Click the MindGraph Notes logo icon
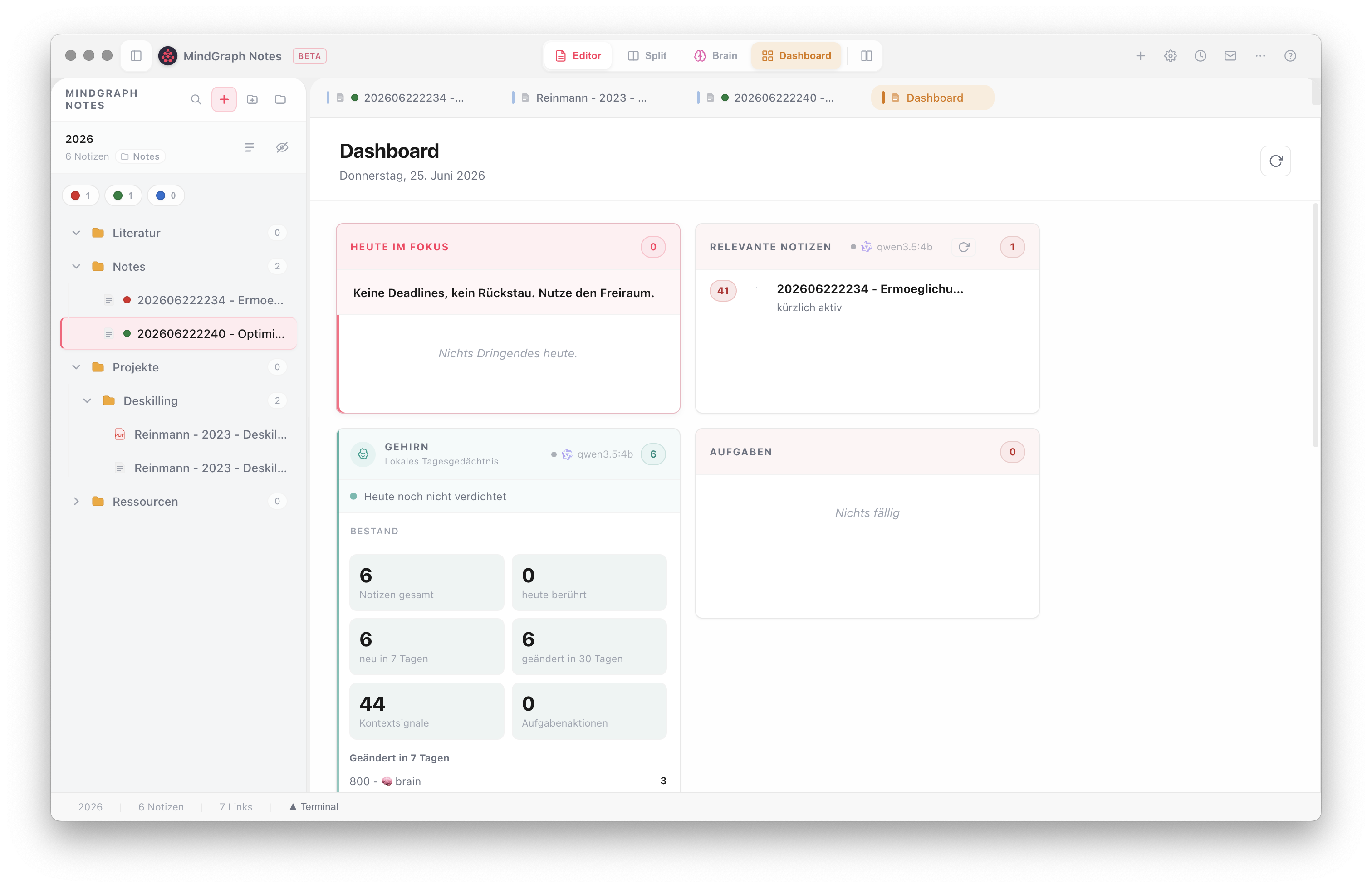 pos(168,56)
